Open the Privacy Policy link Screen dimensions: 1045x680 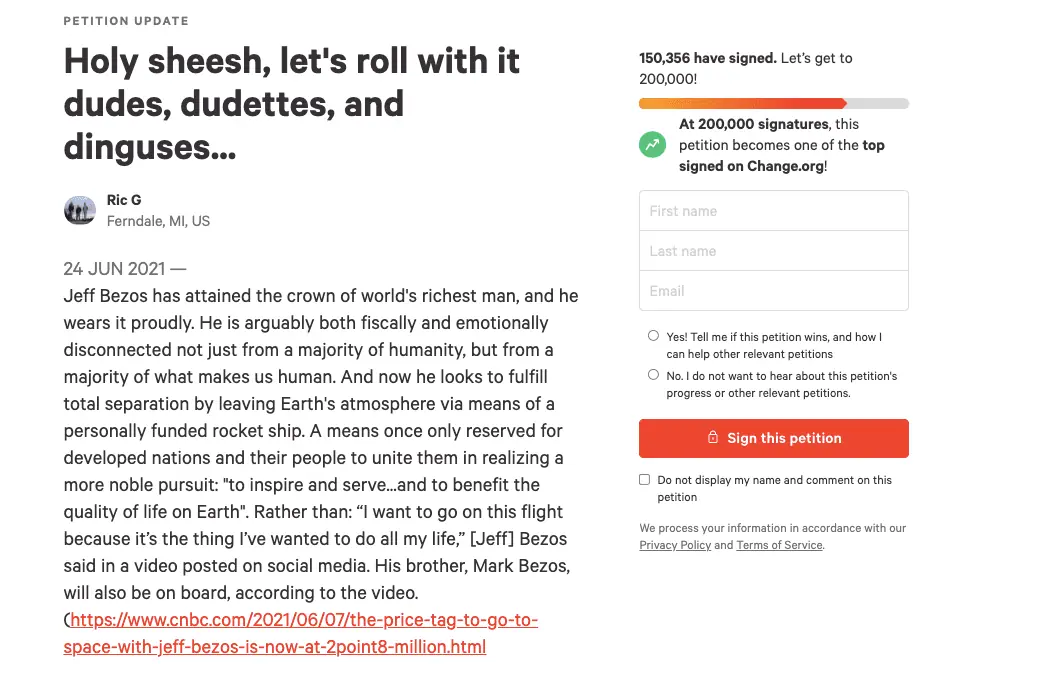675,545
